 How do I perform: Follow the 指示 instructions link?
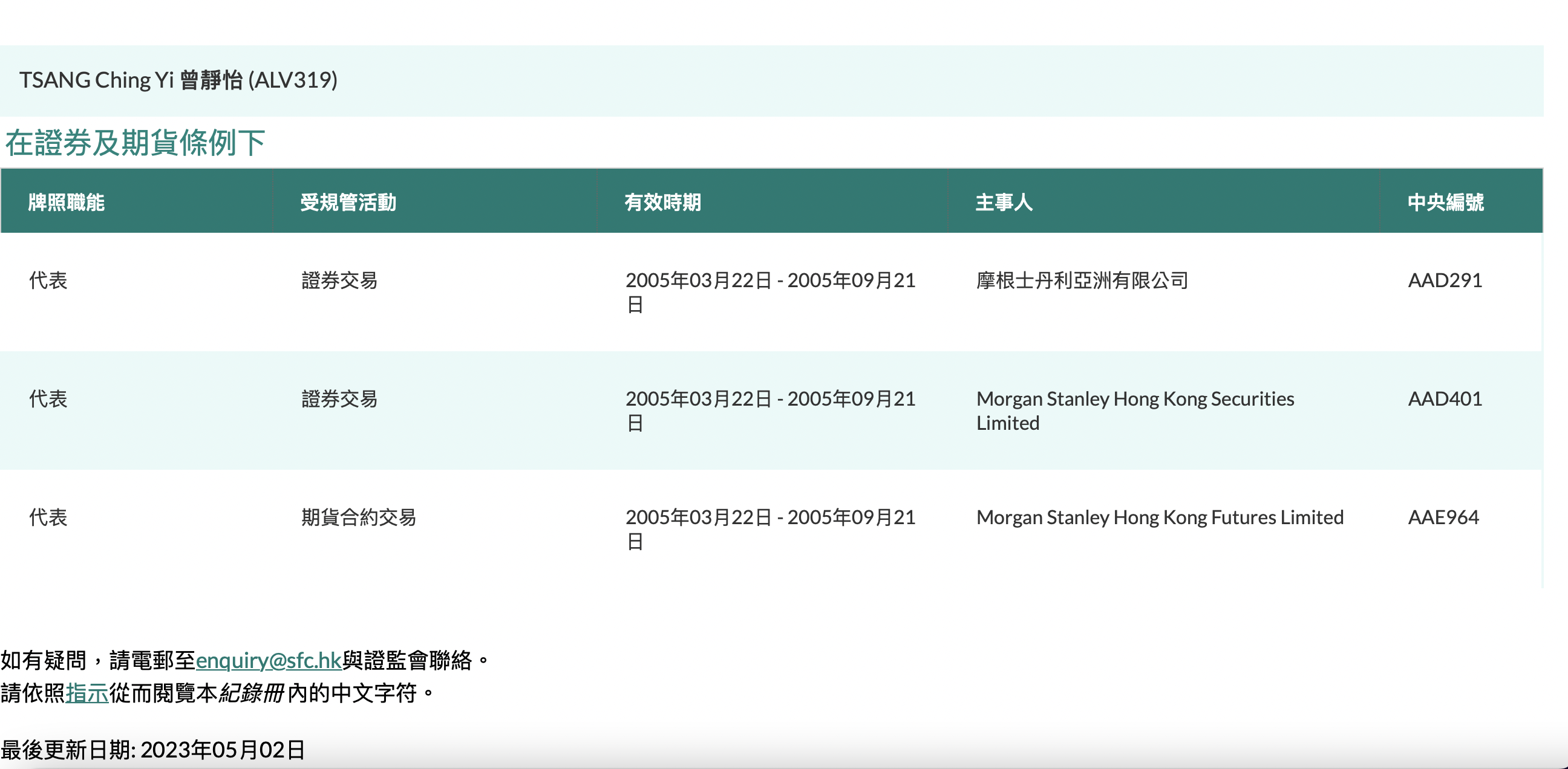[x=87, y=693]
